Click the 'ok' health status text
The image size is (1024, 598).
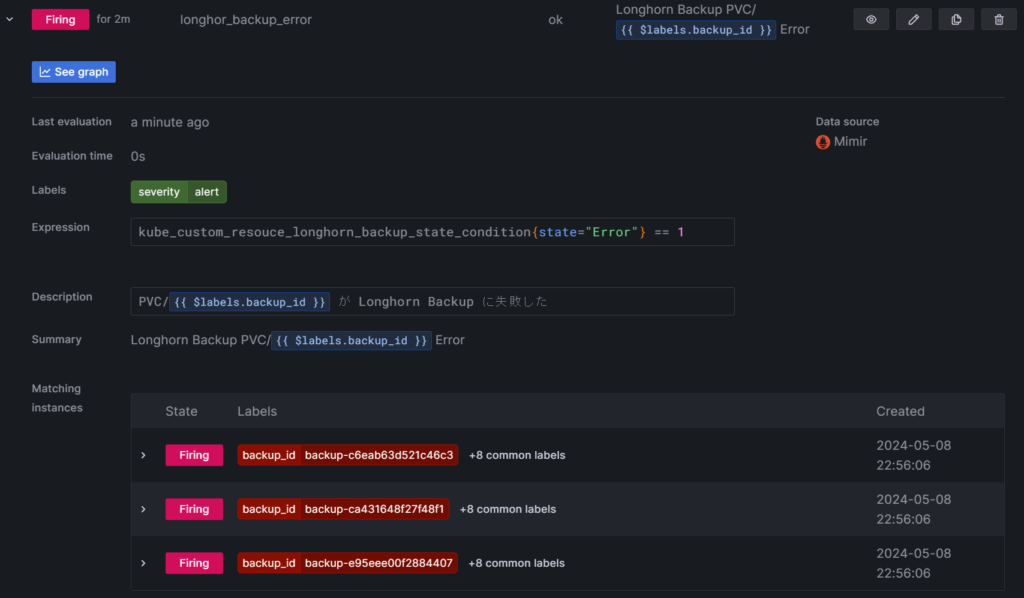coord(555,20)
